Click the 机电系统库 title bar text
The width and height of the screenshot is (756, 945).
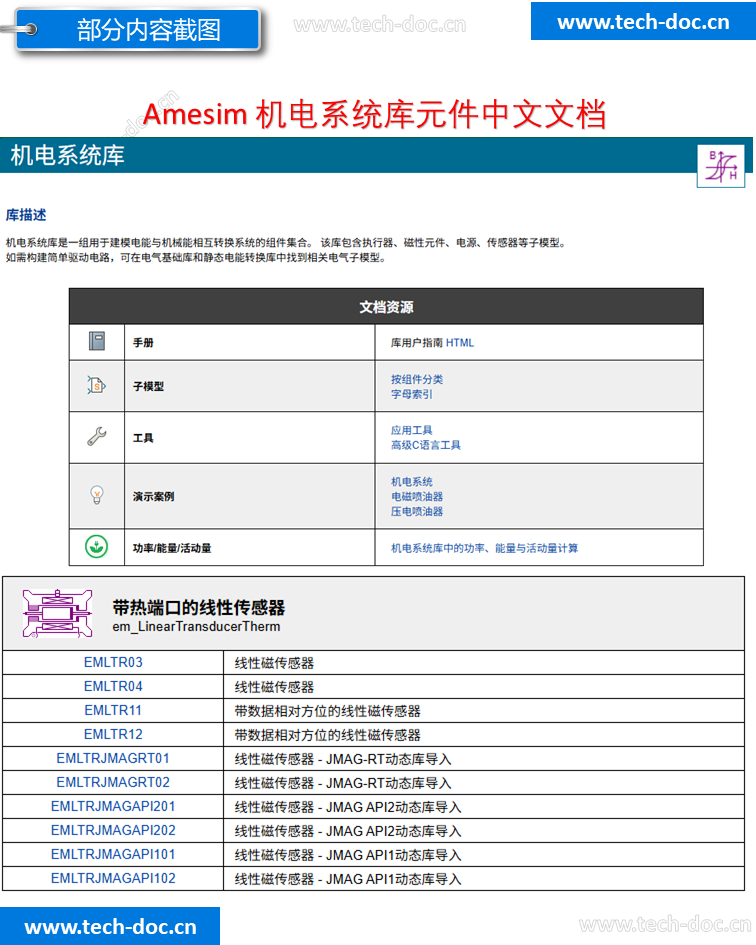pyautogui.click(x=68, y=155)
